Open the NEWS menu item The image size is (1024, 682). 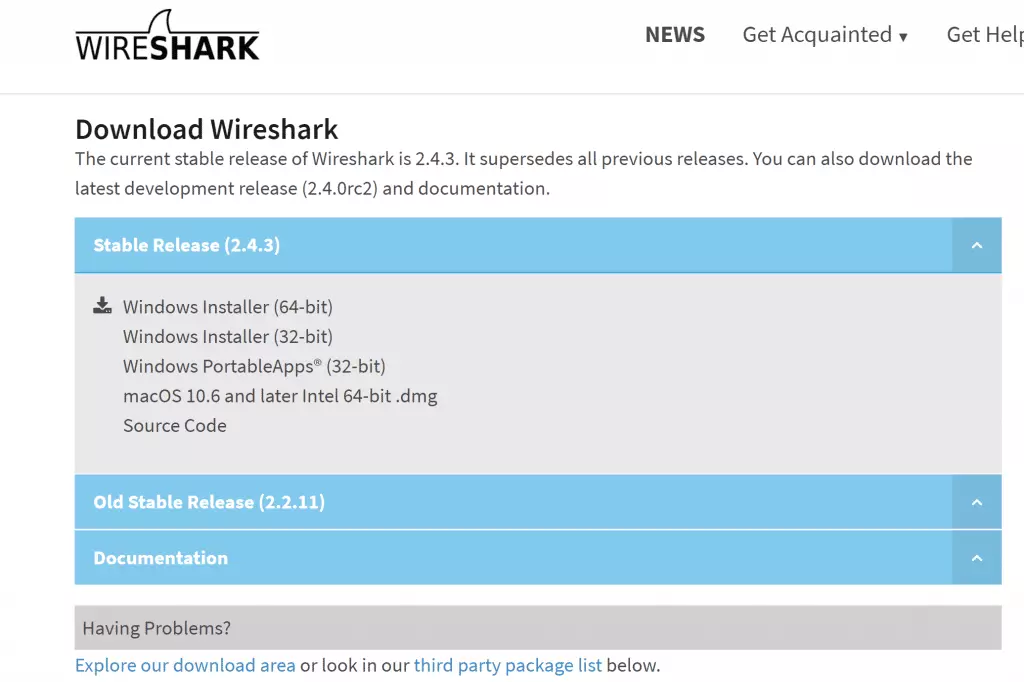(674, 34)
